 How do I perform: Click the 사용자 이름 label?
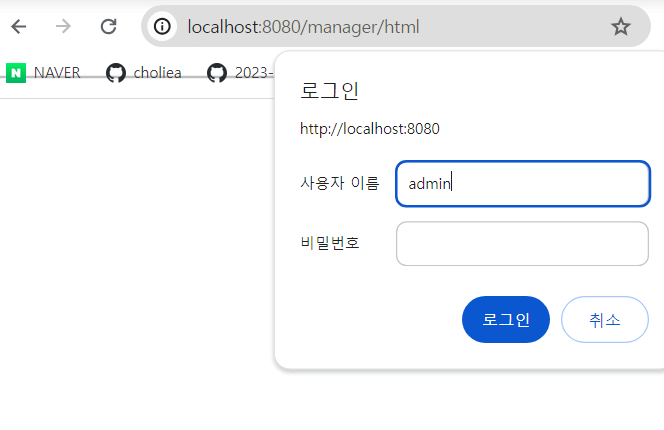pos(340,183)
